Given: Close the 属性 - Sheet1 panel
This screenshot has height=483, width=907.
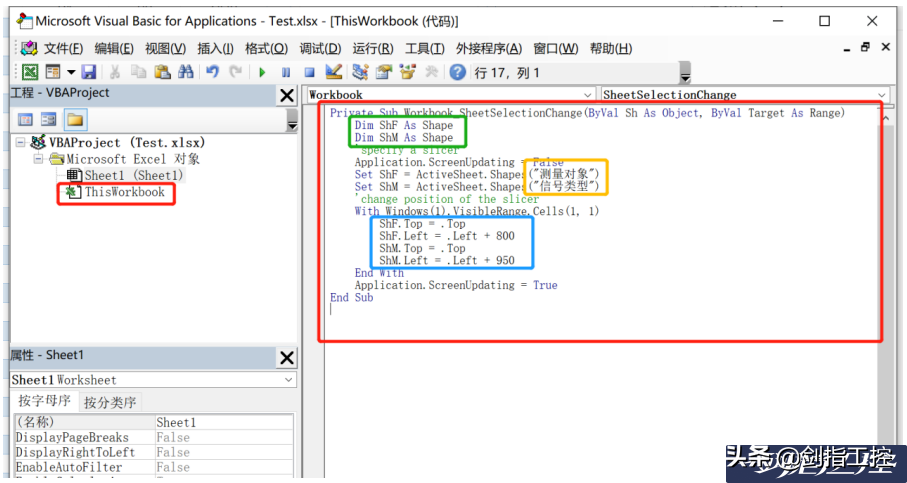Looking at the screenshot, I should coord(287,358).
